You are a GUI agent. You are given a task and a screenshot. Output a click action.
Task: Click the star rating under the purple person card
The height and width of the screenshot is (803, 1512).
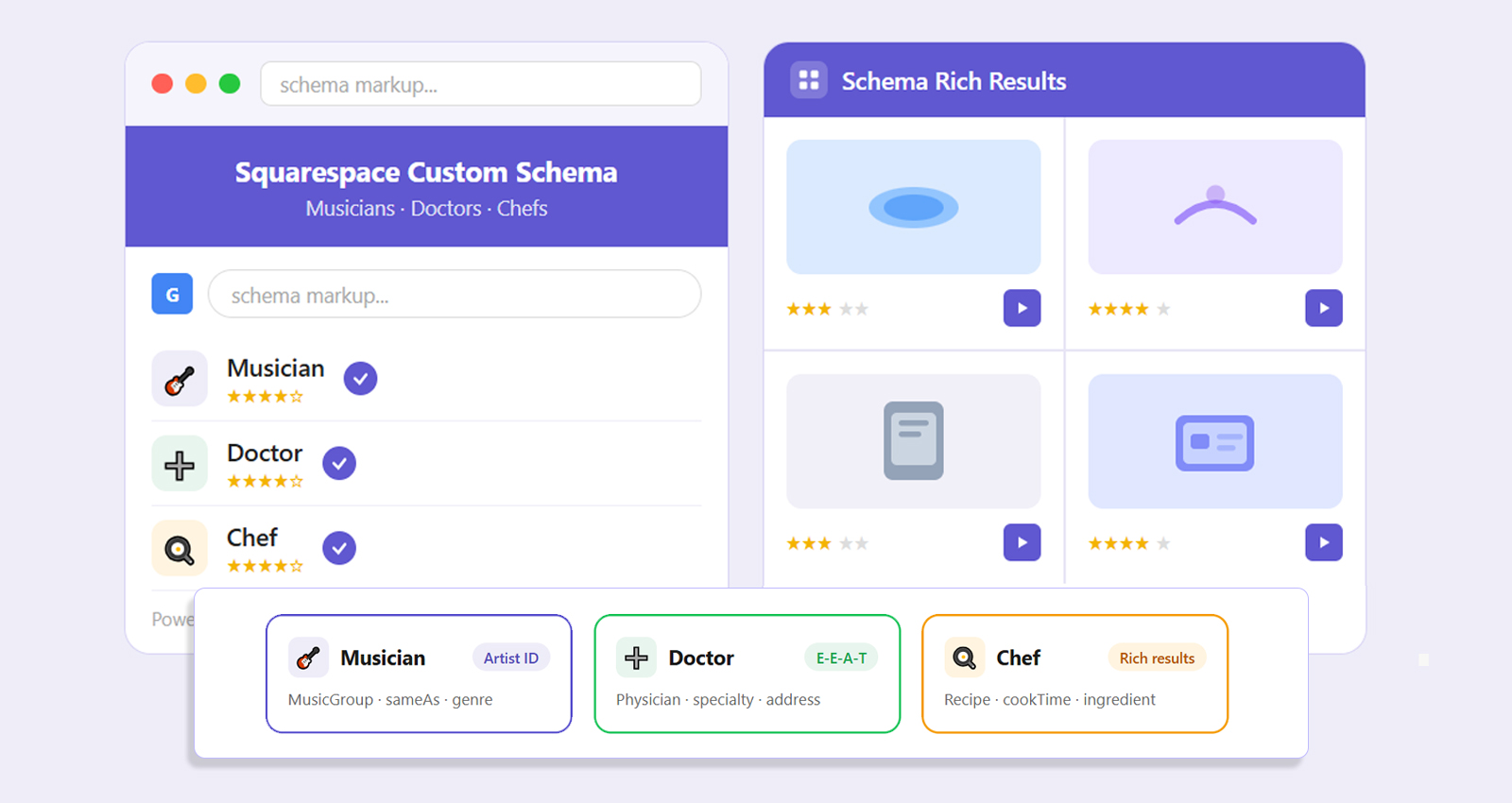[x=1129, y=309]
